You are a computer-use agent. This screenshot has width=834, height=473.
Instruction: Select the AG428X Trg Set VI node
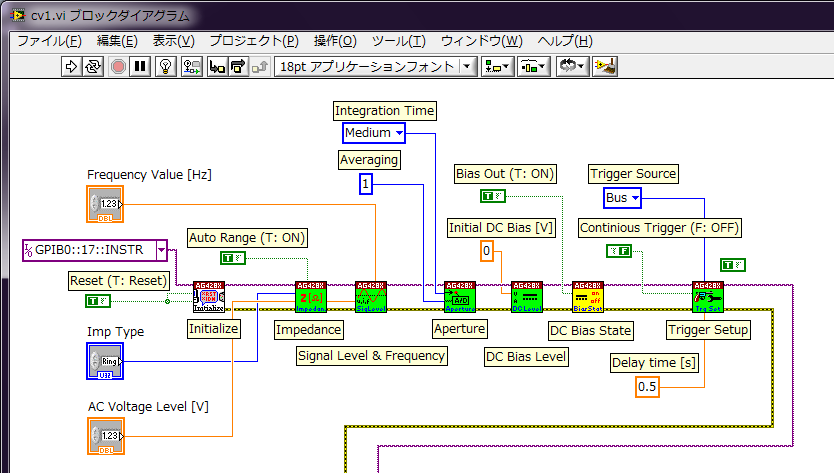pyautogui.click(x=708, y=297)
